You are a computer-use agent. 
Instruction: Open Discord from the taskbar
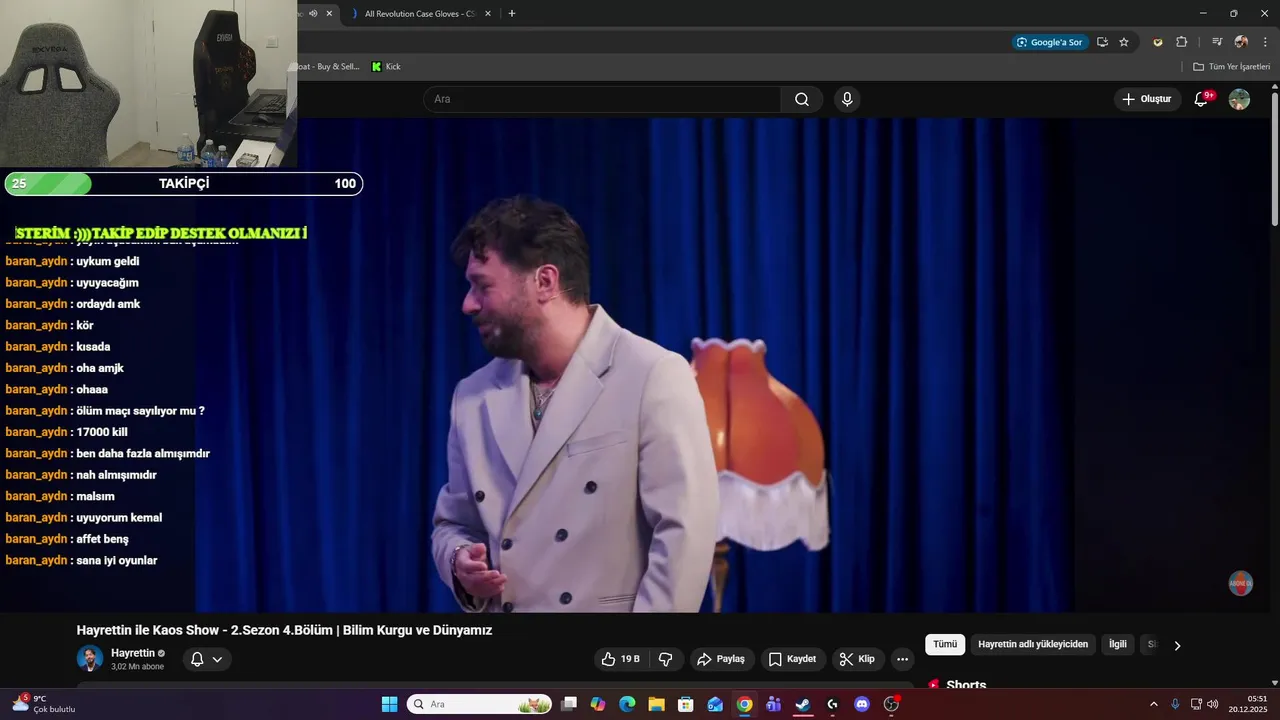click(862, 704)
